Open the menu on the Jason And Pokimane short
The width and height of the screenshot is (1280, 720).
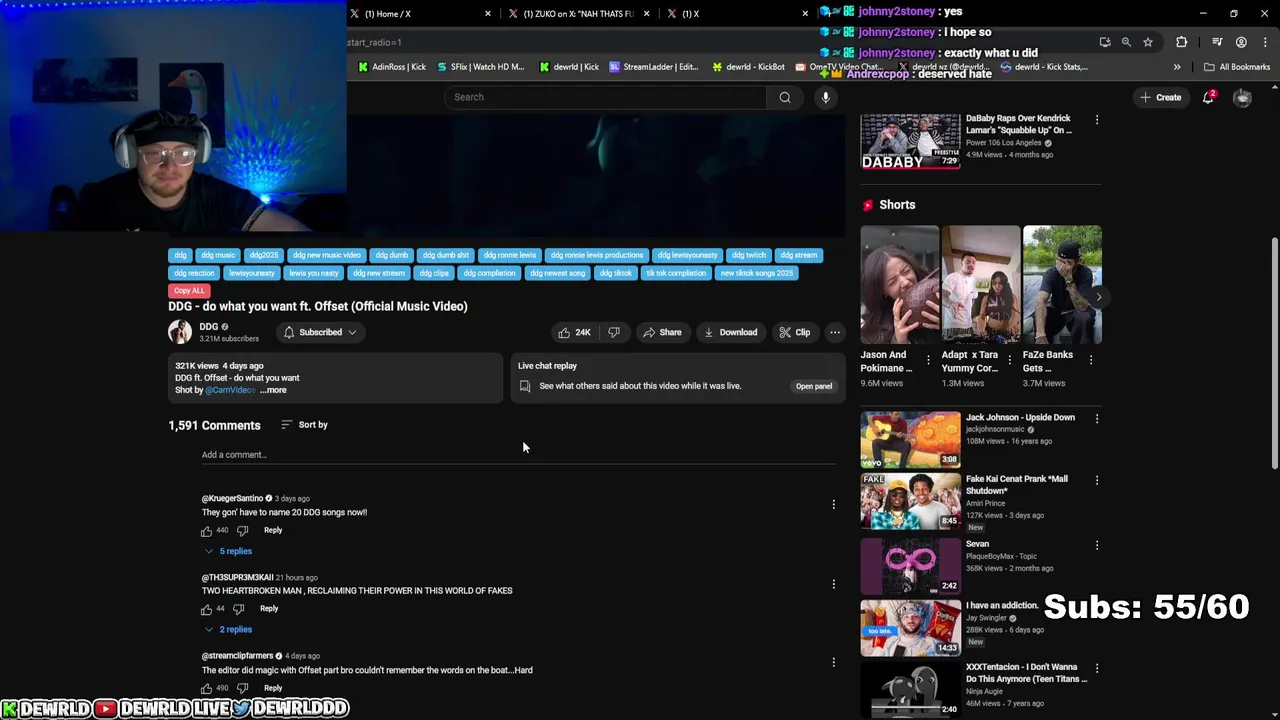click(928, 360)
